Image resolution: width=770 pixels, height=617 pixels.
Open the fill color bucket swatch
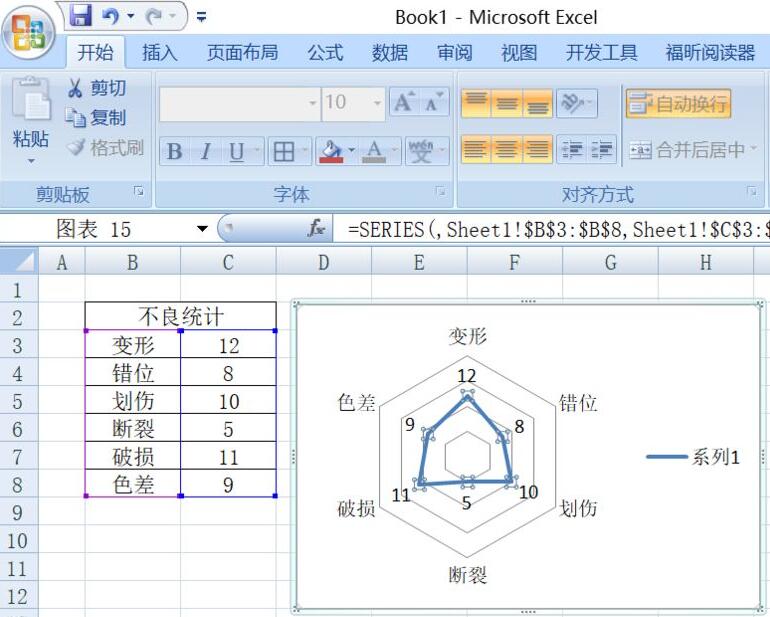point(329,151)
